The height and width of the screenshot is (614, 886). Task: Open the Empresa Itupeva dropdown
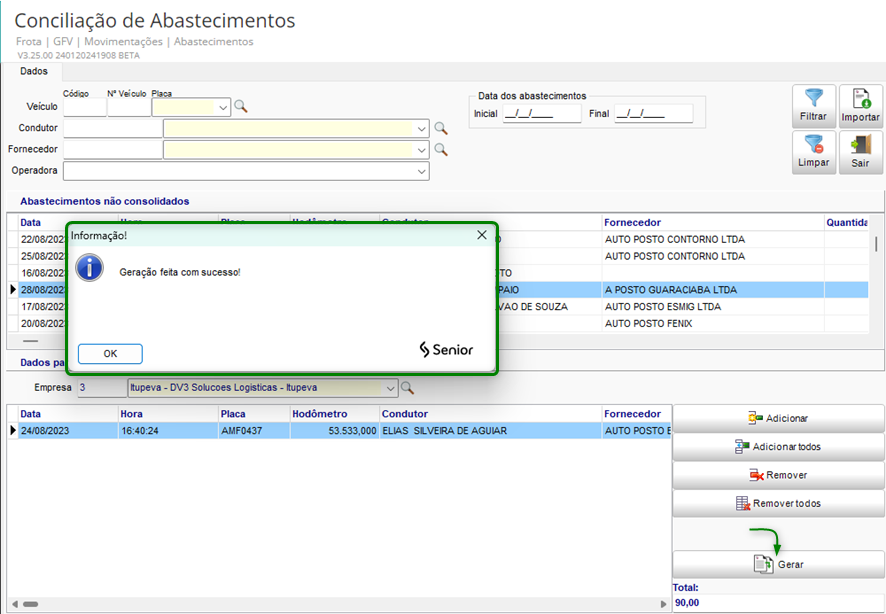pos(388,388)
